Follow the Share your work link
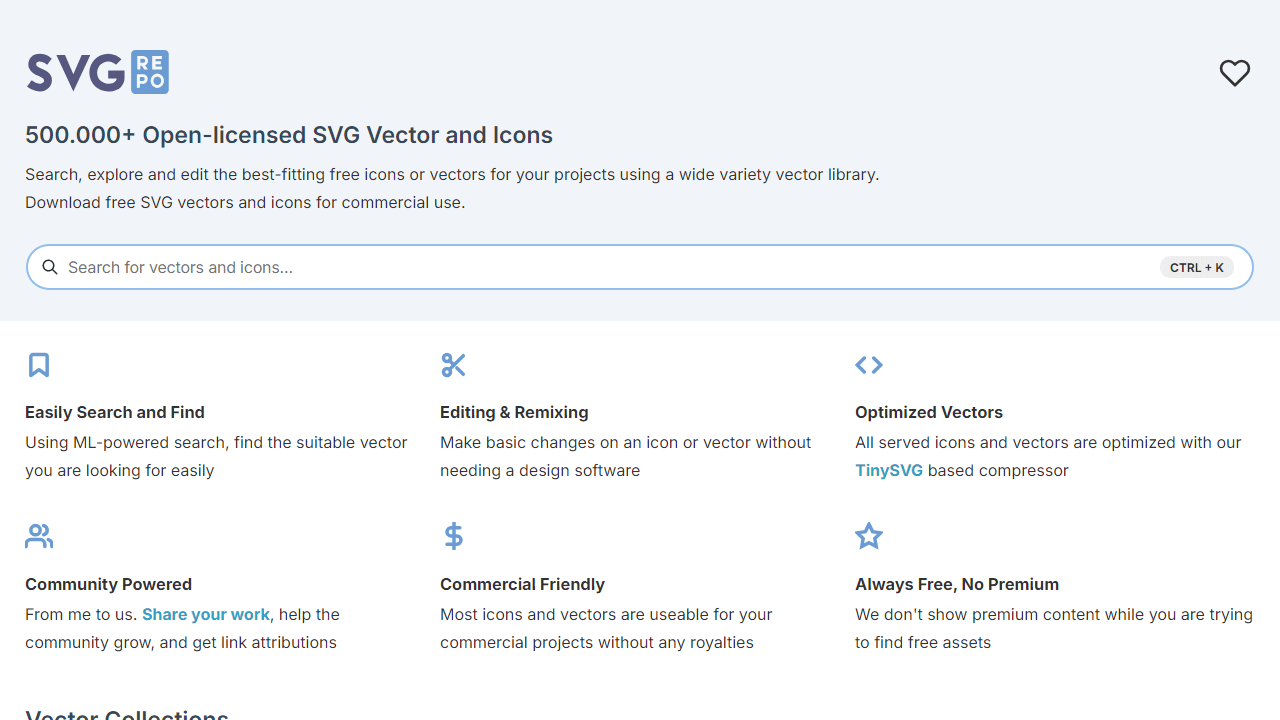 tap(206, 614)
